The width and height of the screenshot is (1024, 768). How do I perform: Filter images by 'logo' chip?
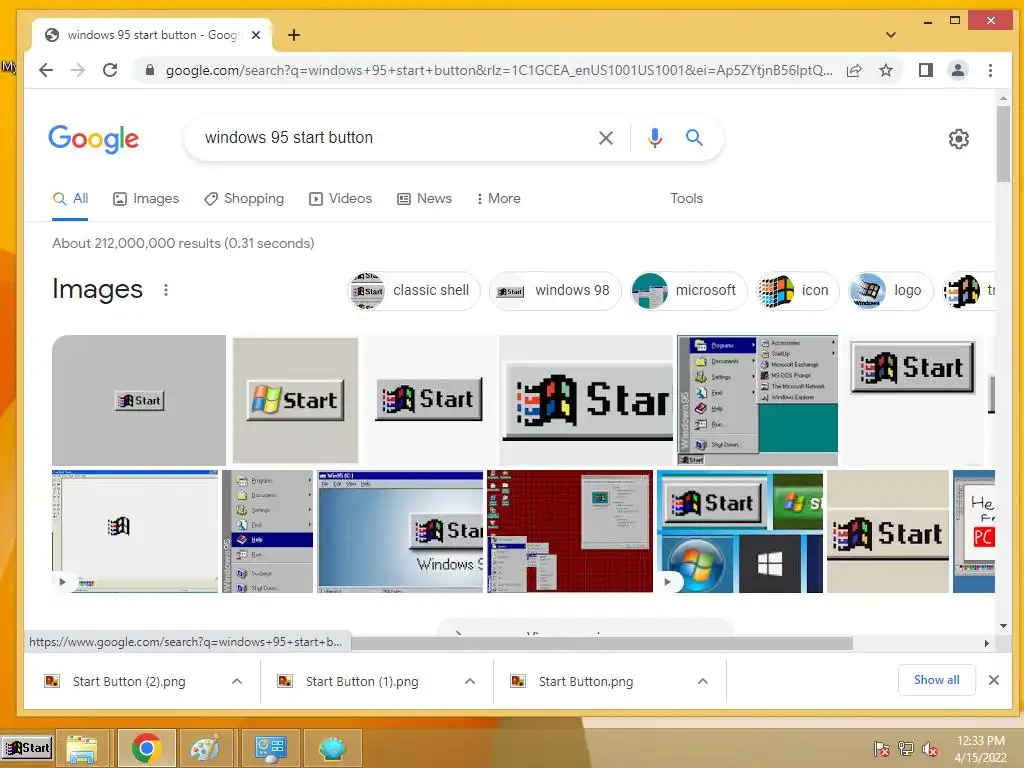[x=890, y=291]
